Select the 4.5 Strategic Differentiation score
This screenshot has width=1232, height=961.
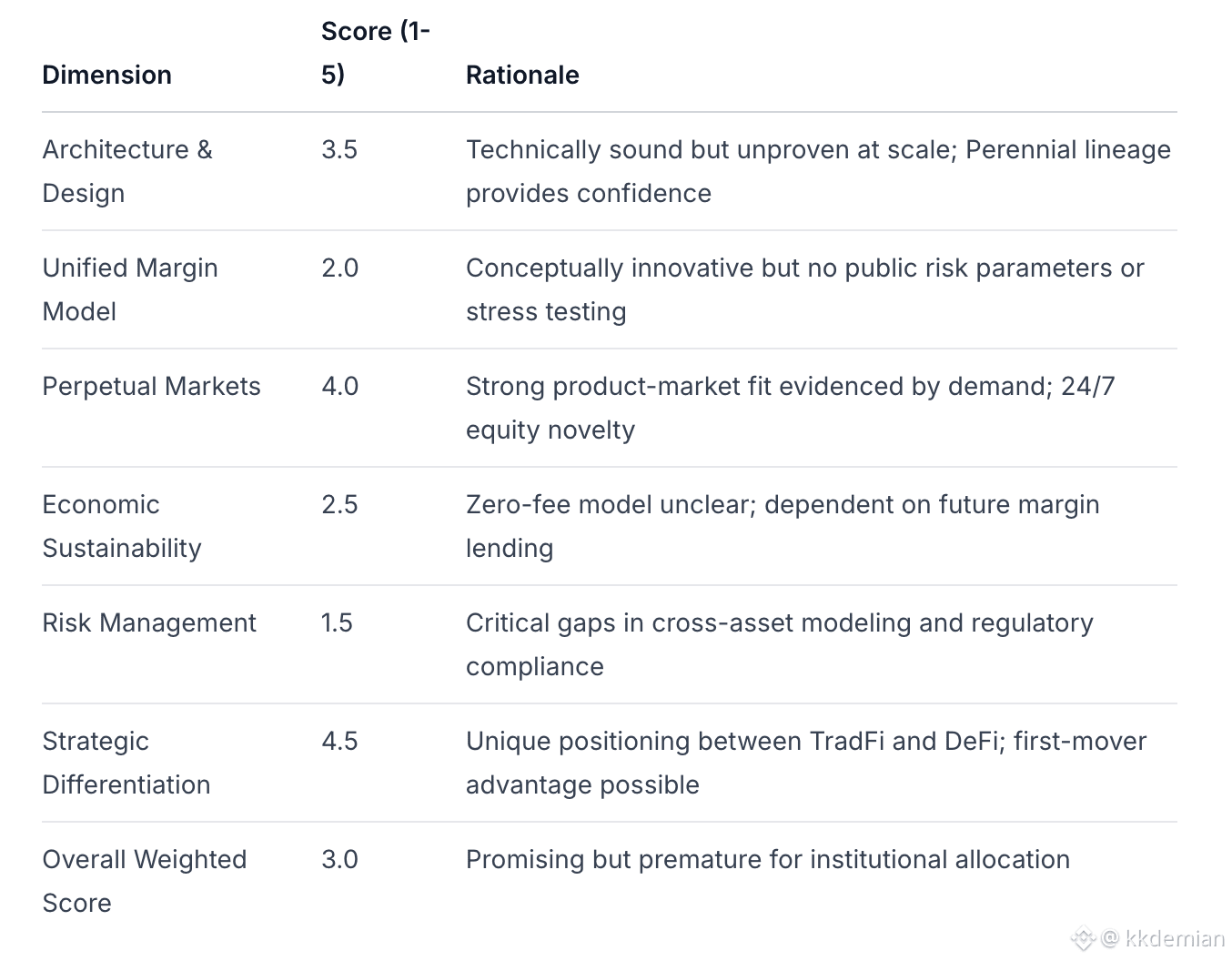pyautogui.click(x=339, y=741)
